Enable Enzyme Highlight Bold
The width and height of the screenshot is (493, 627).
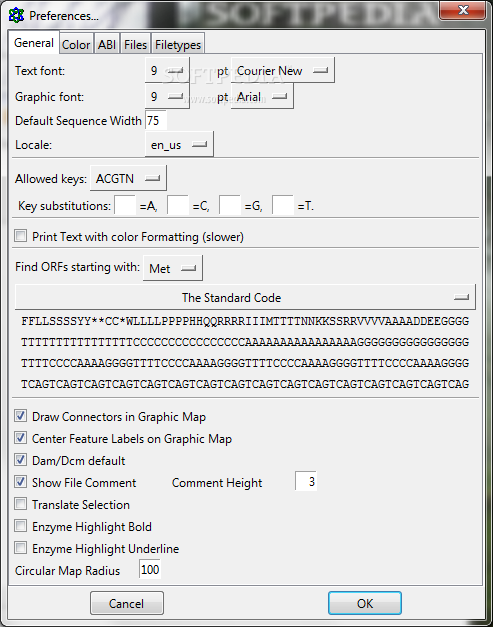(x=20, y=526)
